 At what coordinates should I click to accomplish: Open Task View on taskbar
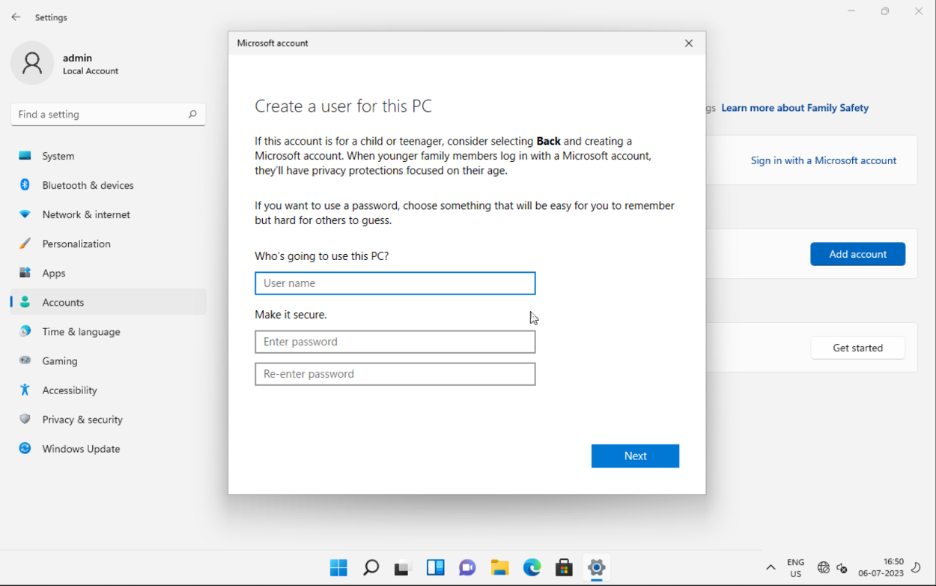[402, 568]
